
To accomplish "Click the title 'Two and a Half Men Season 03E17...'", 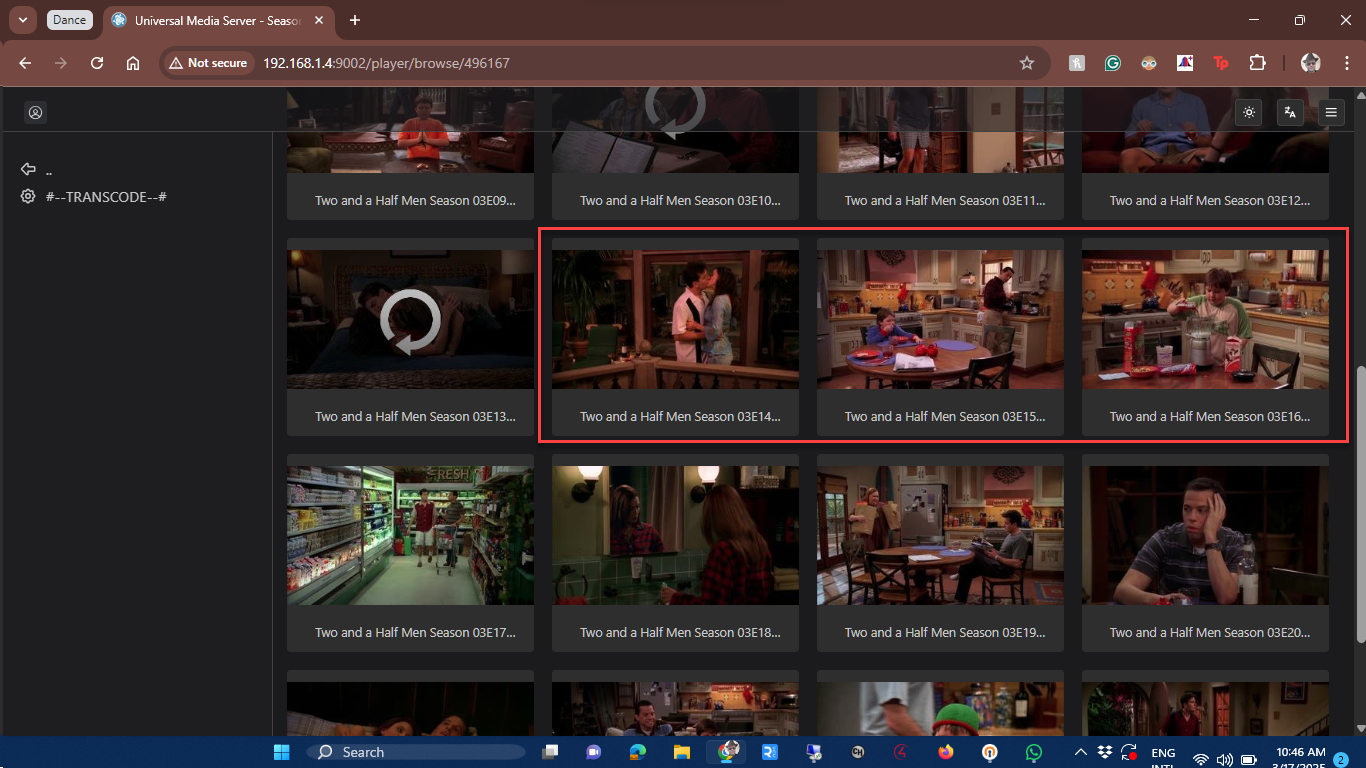I will click(x=415, y=632).
